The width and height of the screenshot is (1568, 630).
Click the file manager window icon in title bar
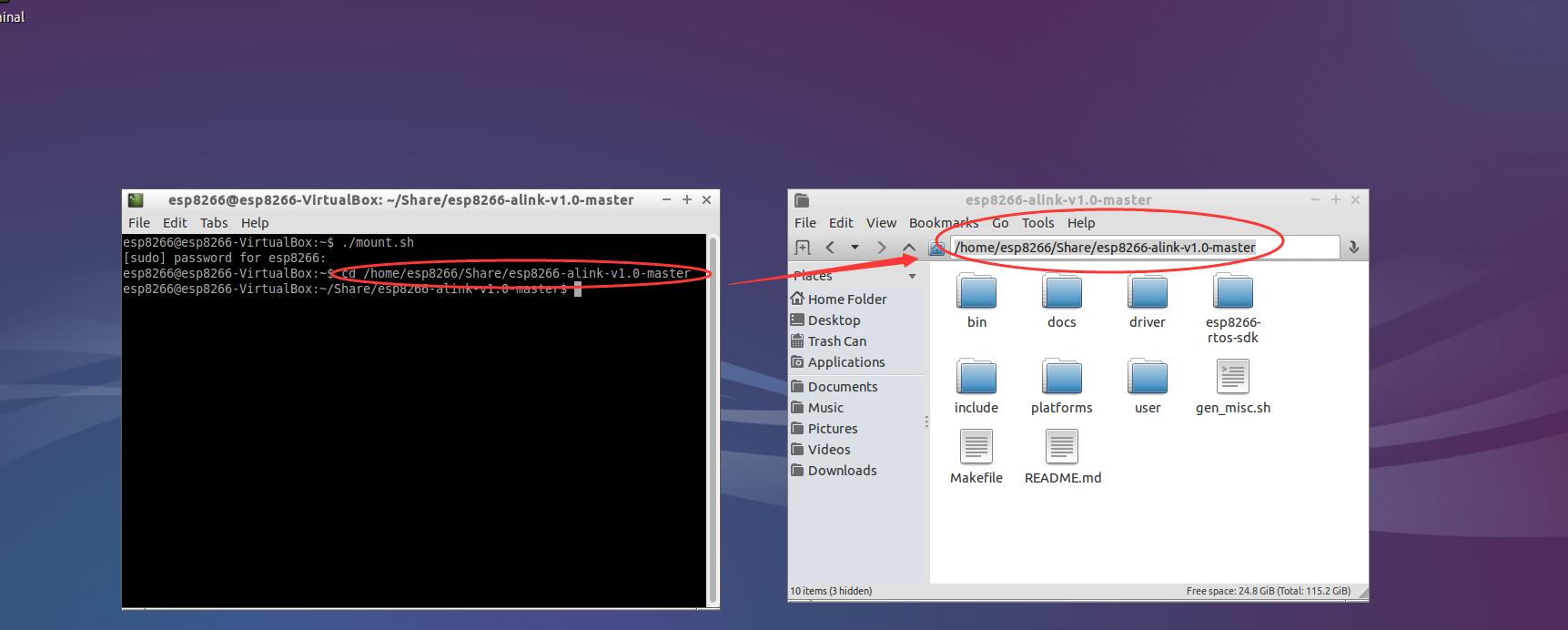(802, 199)
